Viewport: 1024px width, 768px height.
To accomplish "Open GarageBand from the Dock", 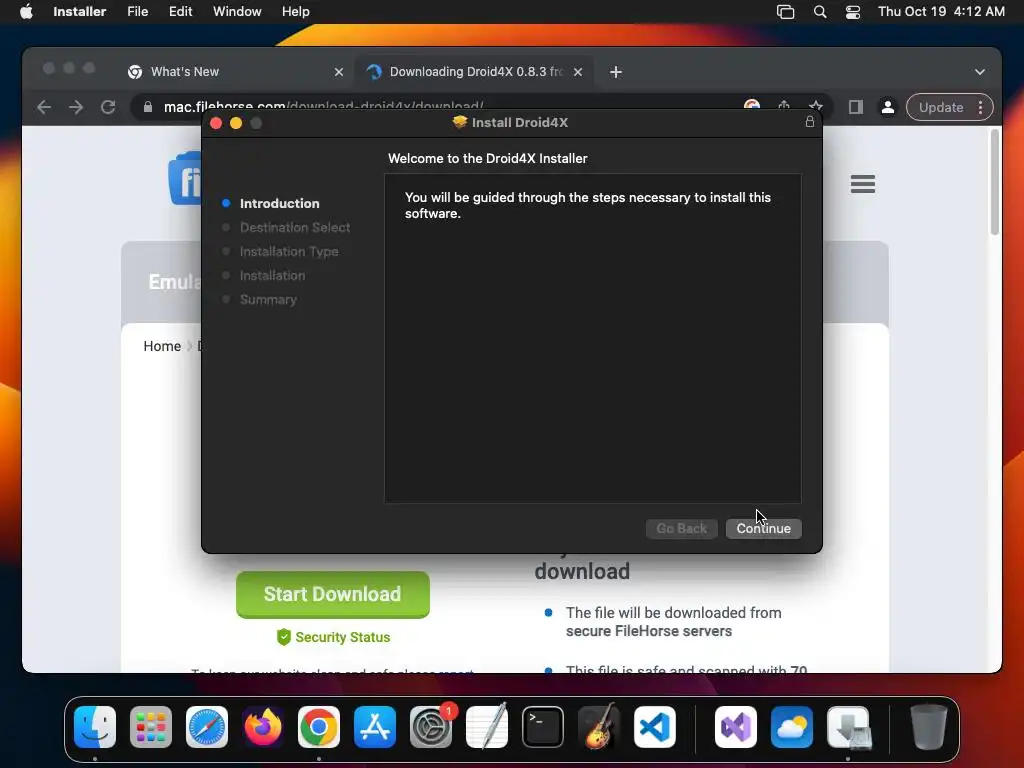I will coord(599,727).
